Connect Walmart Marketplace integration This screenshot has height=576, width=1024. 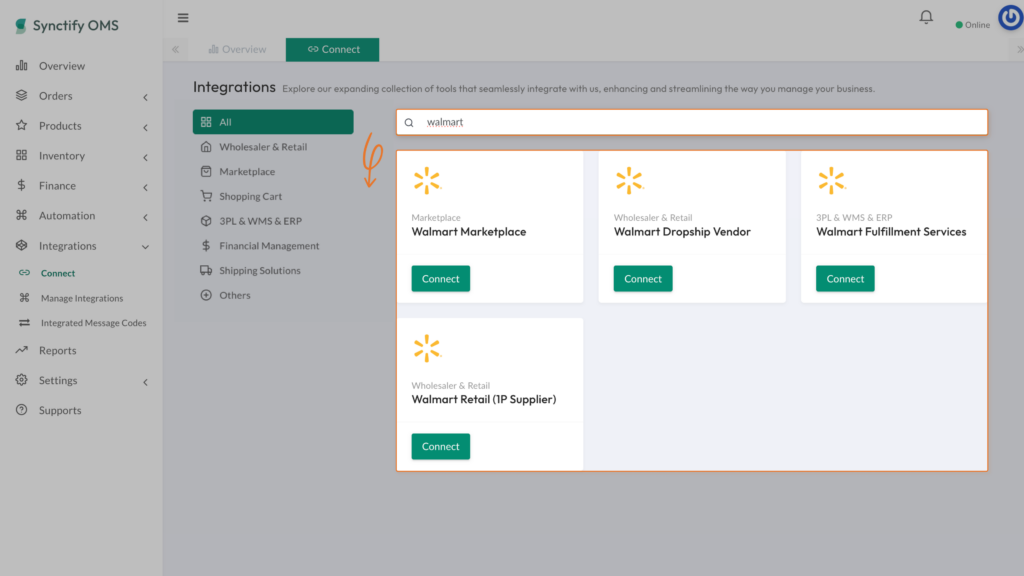click(441, 279)
